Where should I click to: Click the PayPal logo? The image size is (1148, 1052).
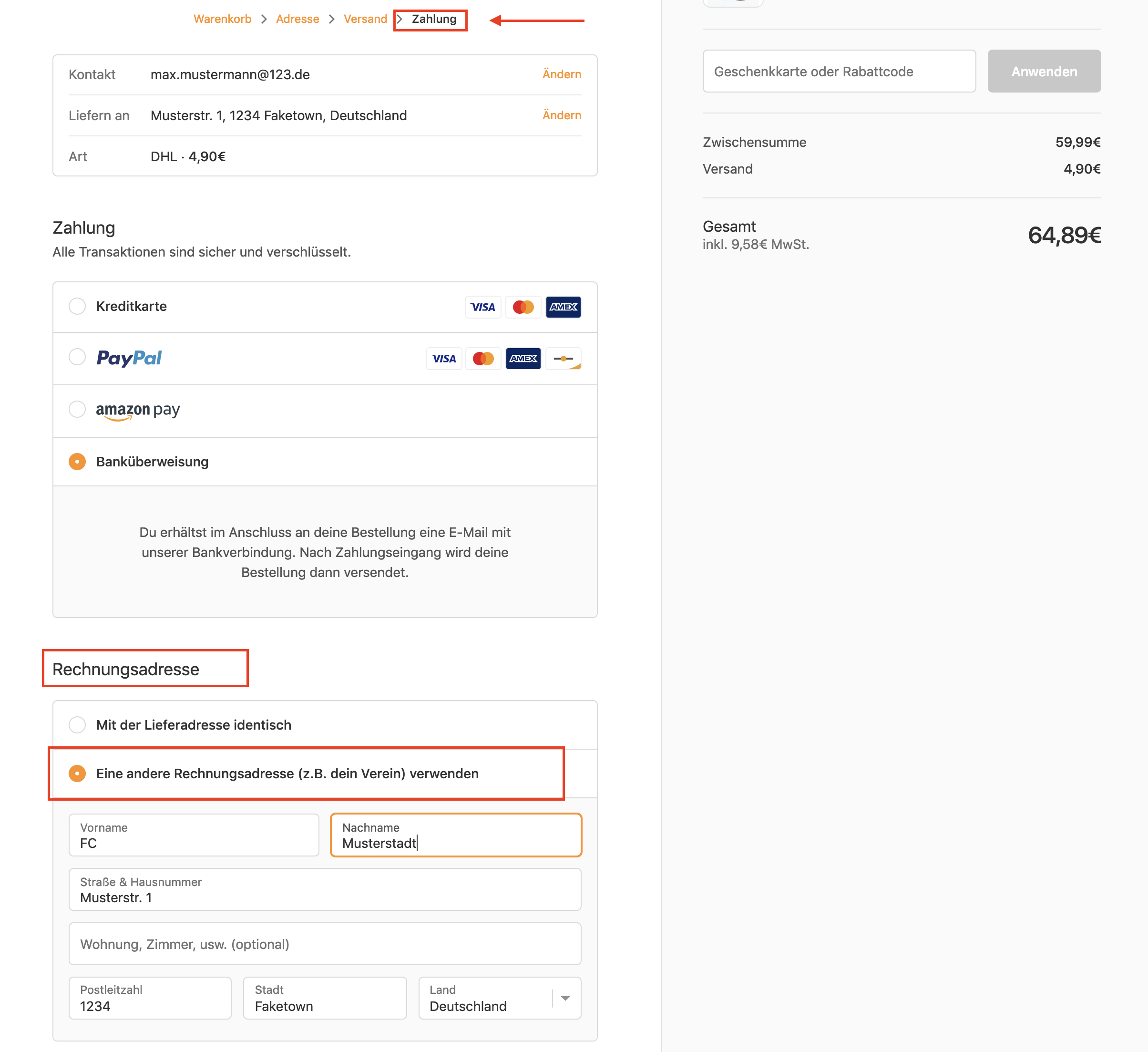pyautogui.click(x=129, y=358)
